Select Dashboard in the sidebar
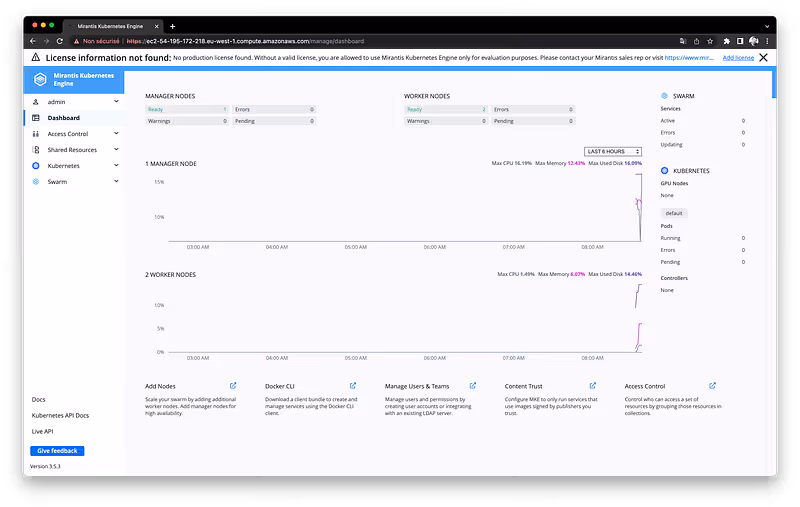The width and height of the screenshot is (800, 507). tap(63, 118)
